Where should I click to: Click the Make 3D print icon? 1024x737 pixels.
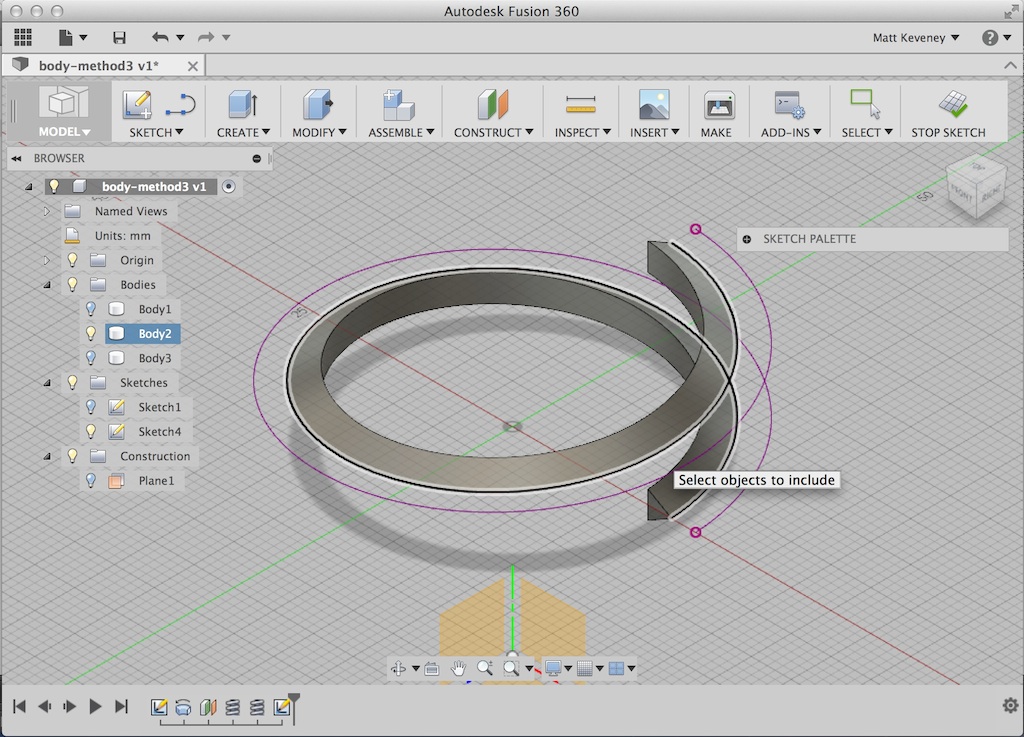(718, 105)
